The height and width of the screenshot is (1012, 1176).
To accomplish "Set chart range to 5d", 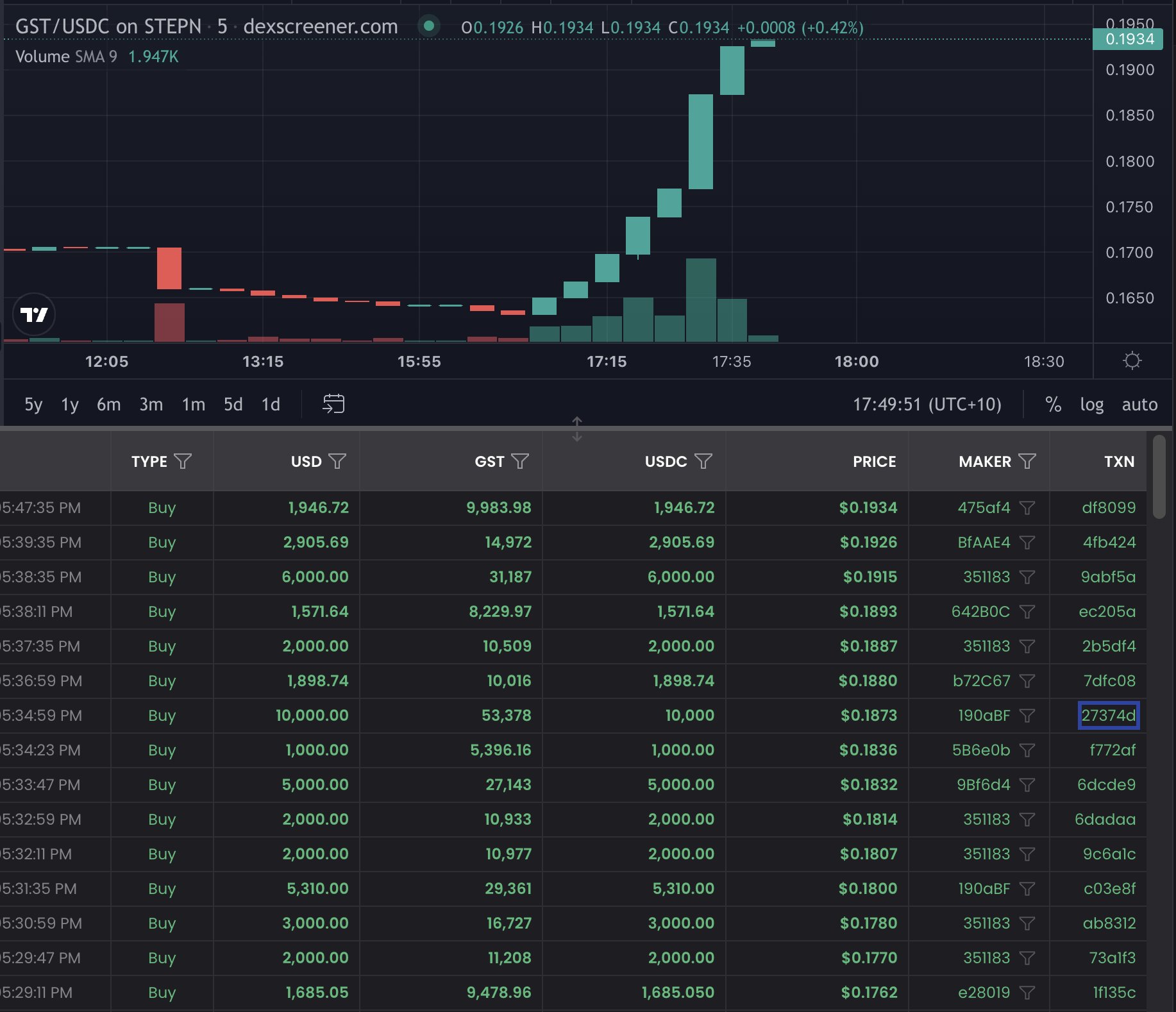I will 233,404.
